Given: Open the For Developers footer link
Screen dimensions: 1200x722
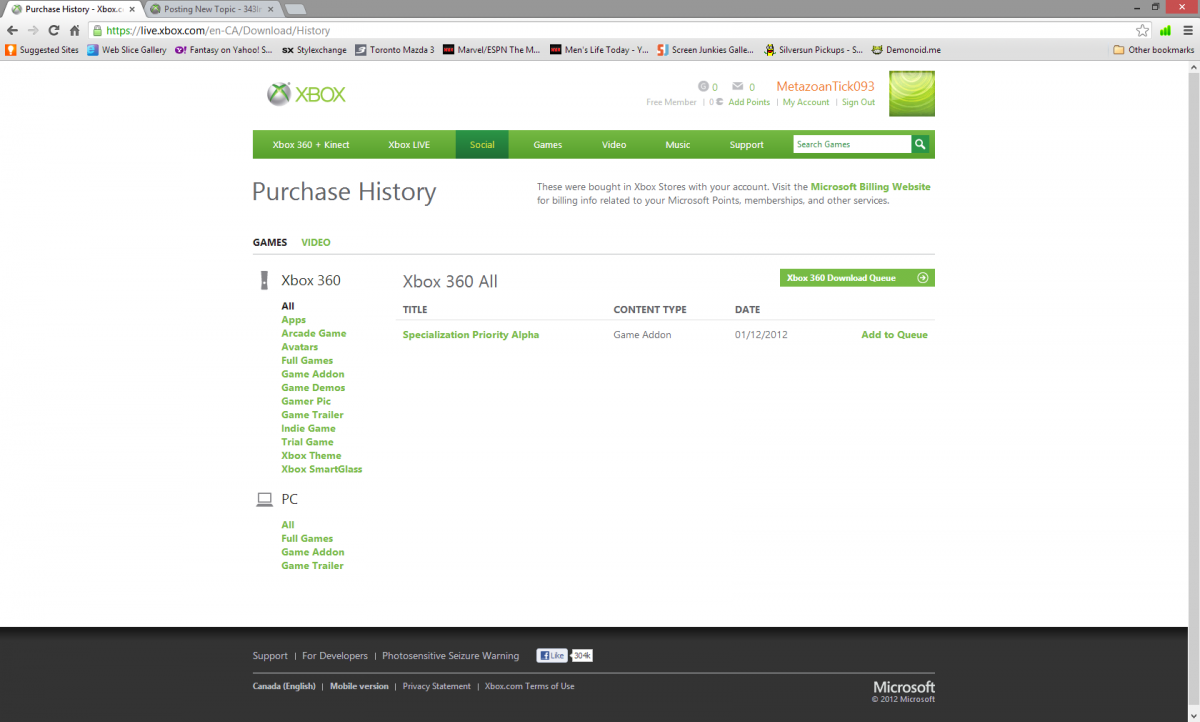Looking at the screenshot, I should pos(335,656).
